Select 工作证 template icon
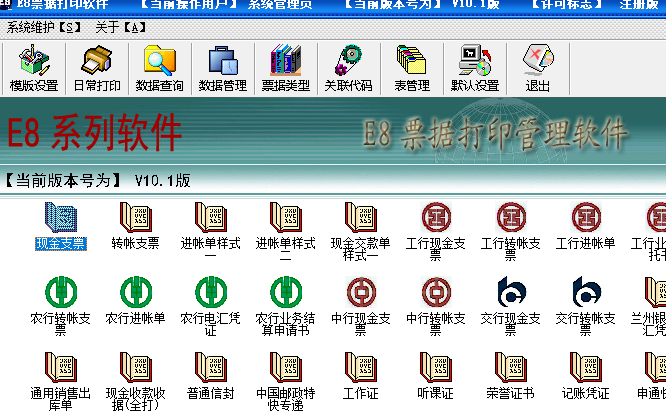This screenshot has height=417, width=666. pos(361,367)
